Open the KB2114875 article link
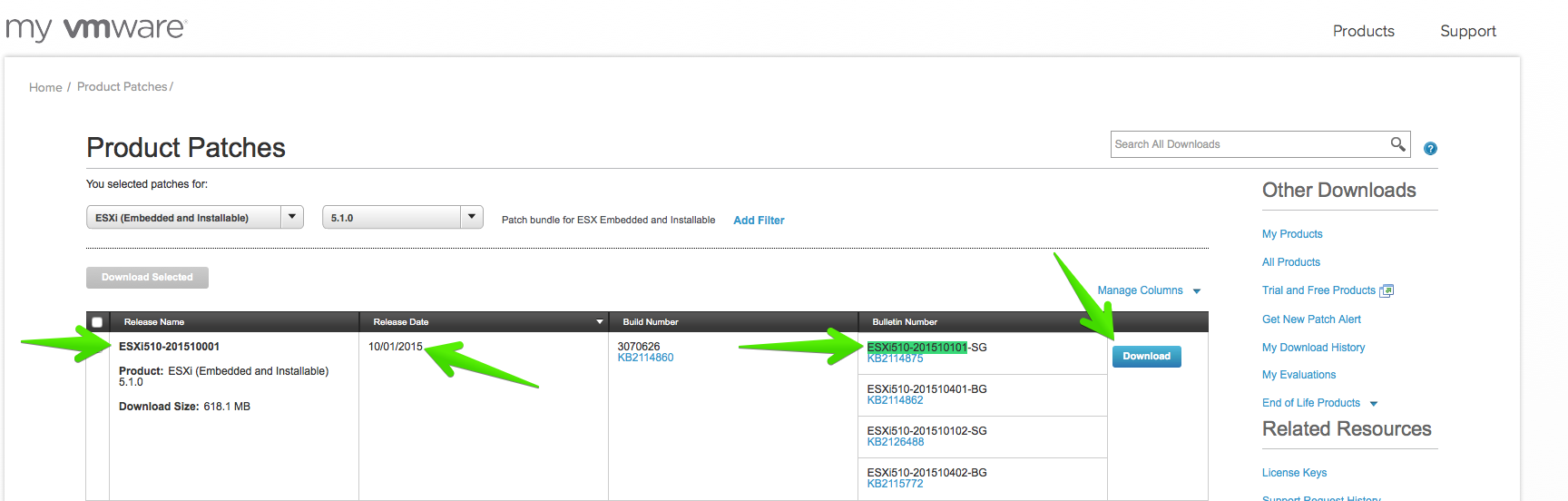The width and height of the screenshot is (1568, 501). tap(895, 359)
